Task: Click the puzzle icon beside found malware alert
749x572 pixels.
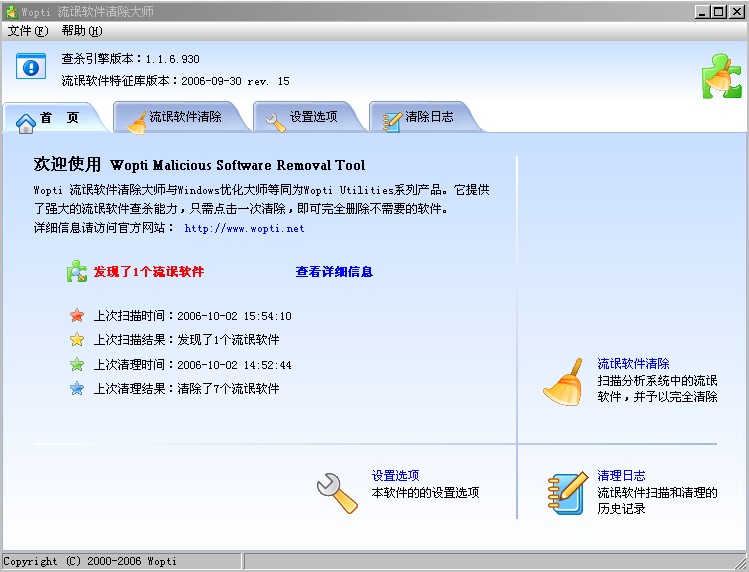Action: [77, 271]
